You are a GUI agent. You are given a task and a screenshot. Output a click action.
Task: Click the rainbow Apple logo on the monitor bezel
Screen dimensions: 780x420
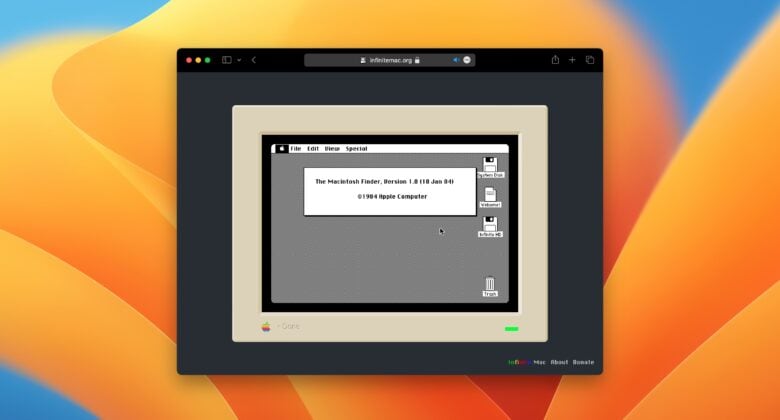pos(266,326)
